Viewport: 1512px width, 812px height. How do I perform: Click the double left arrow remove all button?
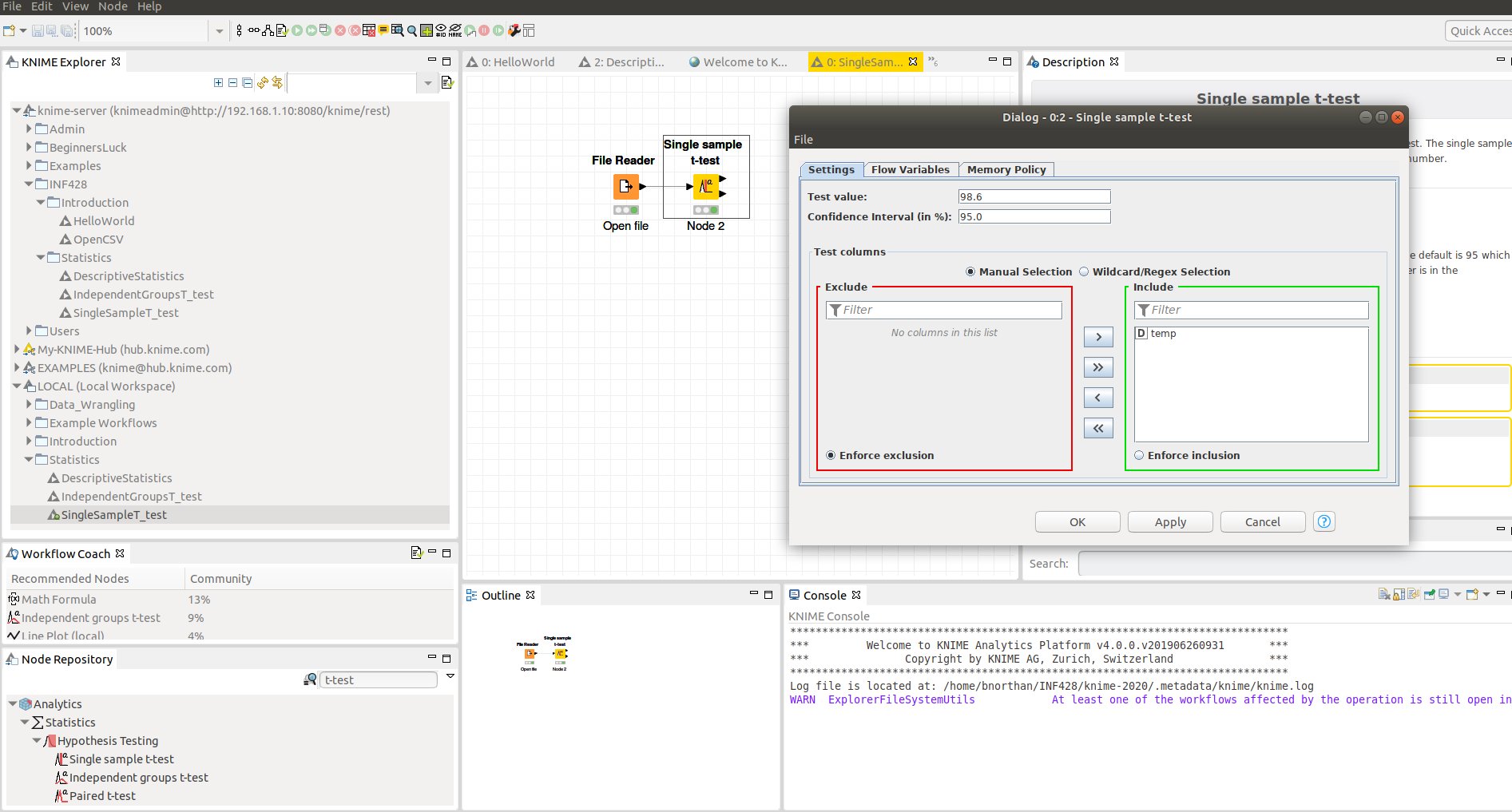tap(1098, 428)
